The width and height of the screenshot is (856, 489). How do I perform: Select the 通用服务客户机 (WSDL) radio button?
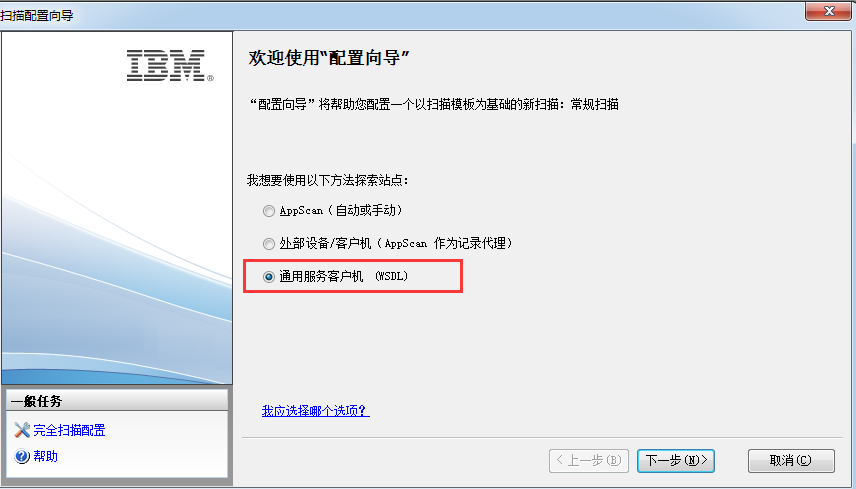point(269,277)
